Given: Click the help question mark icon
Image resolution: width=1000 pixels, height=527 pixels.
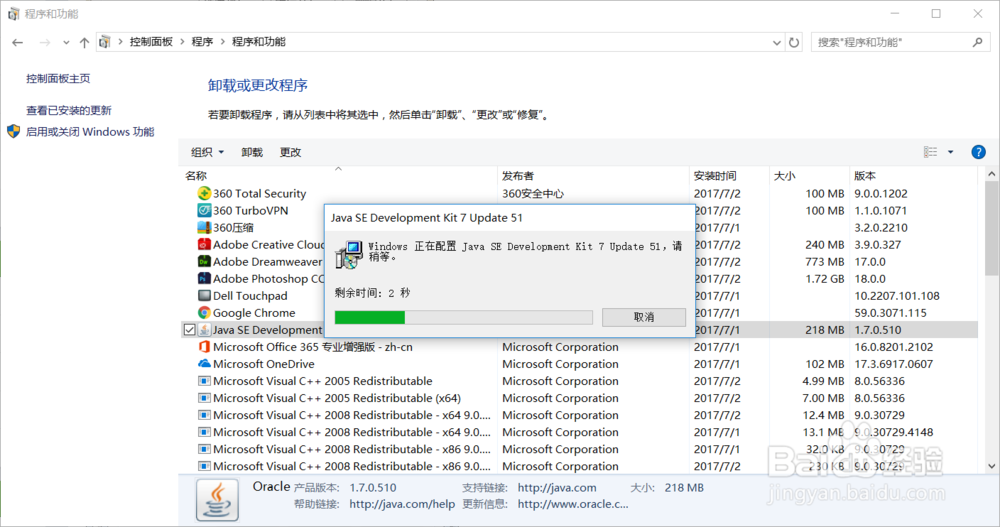Looking at the screenshot, I should point(978,152).
